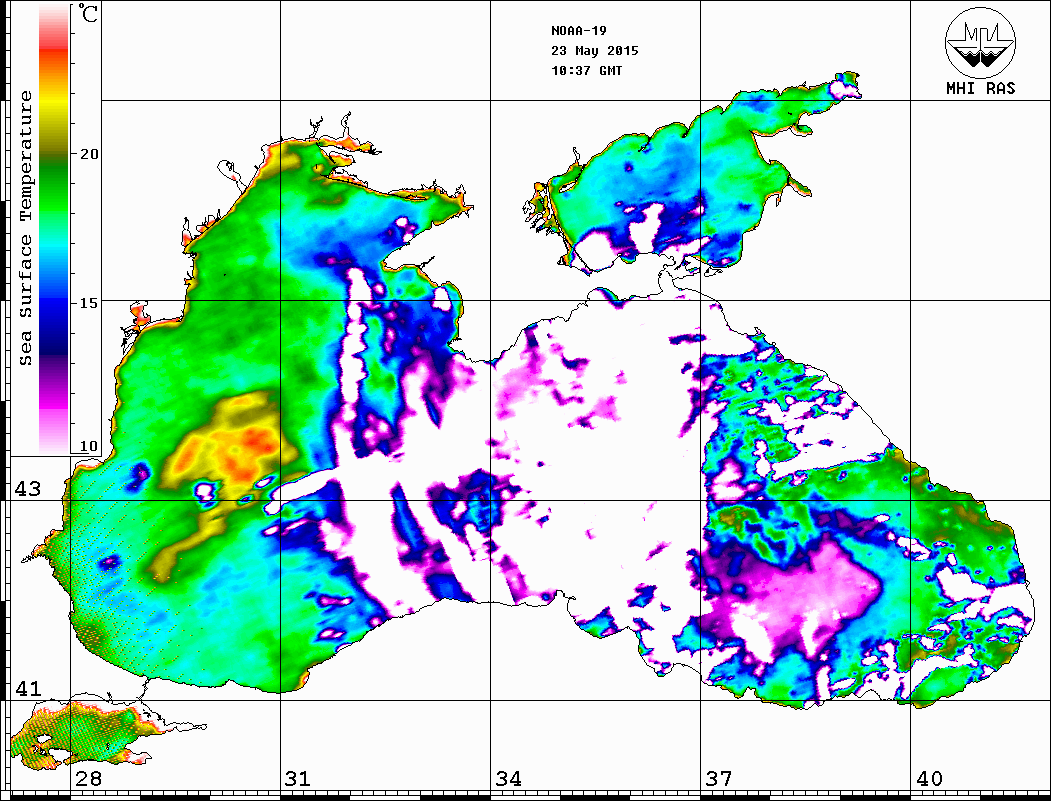1051x801 pixels.
Task: Select the NOAA-19 satellite name text
Action: click(x=578, y=30)
